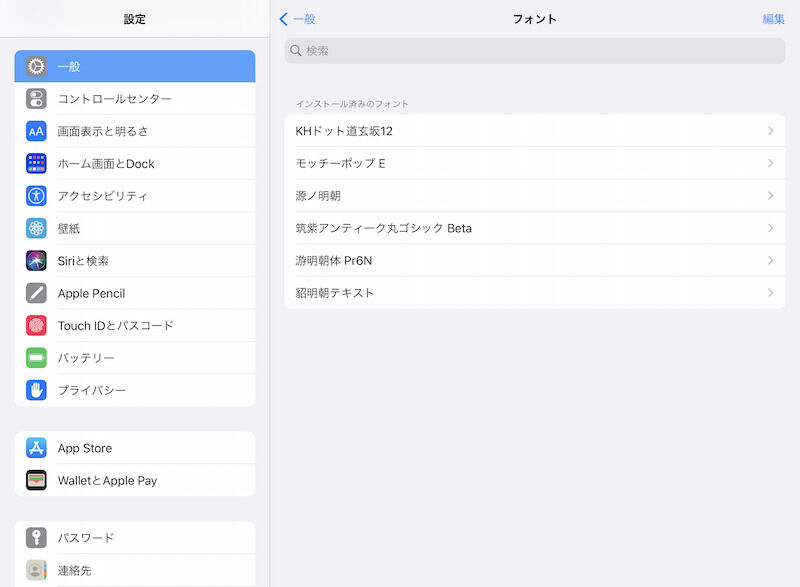
Task: Click the 検索 search field
Action: (x=535, y=50)
